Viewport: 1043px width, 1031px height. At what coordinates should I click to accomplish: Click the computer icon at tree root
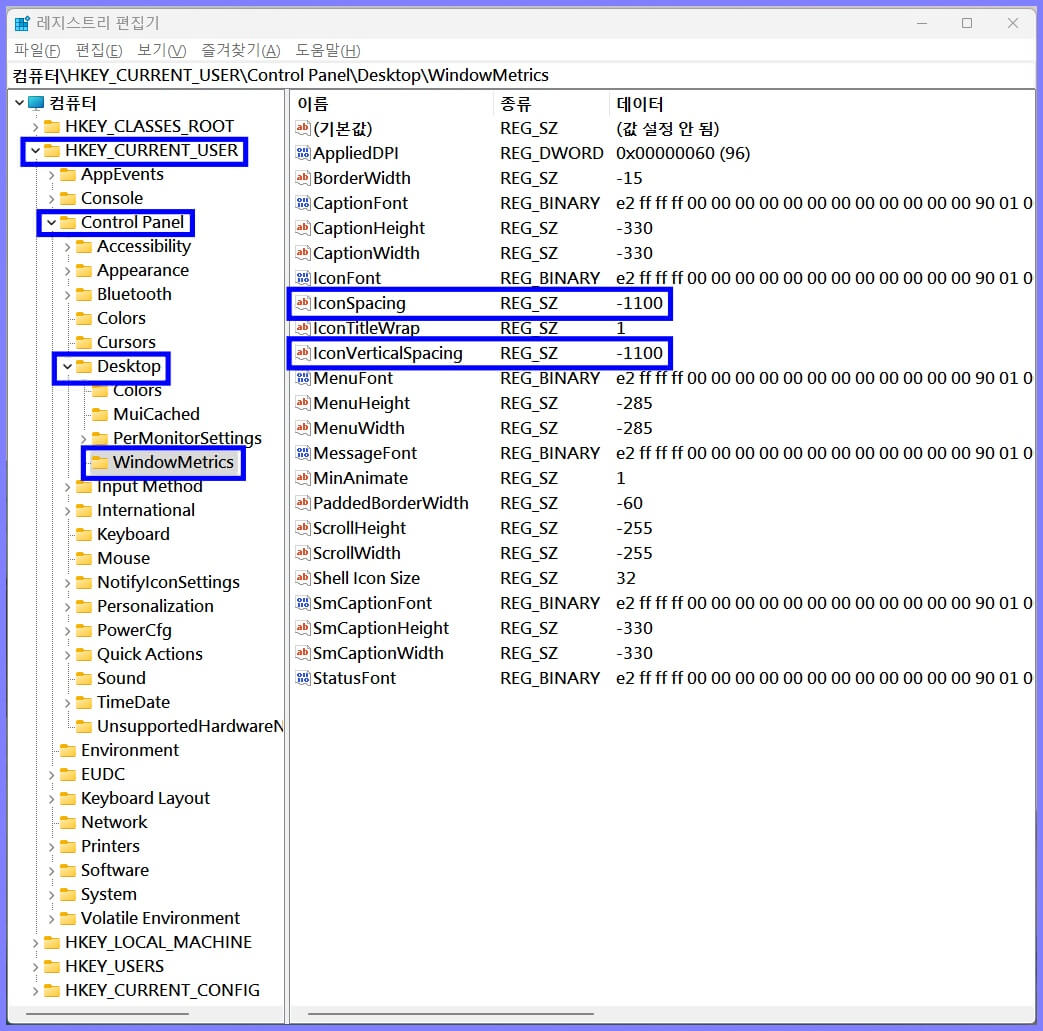point(36,103)
